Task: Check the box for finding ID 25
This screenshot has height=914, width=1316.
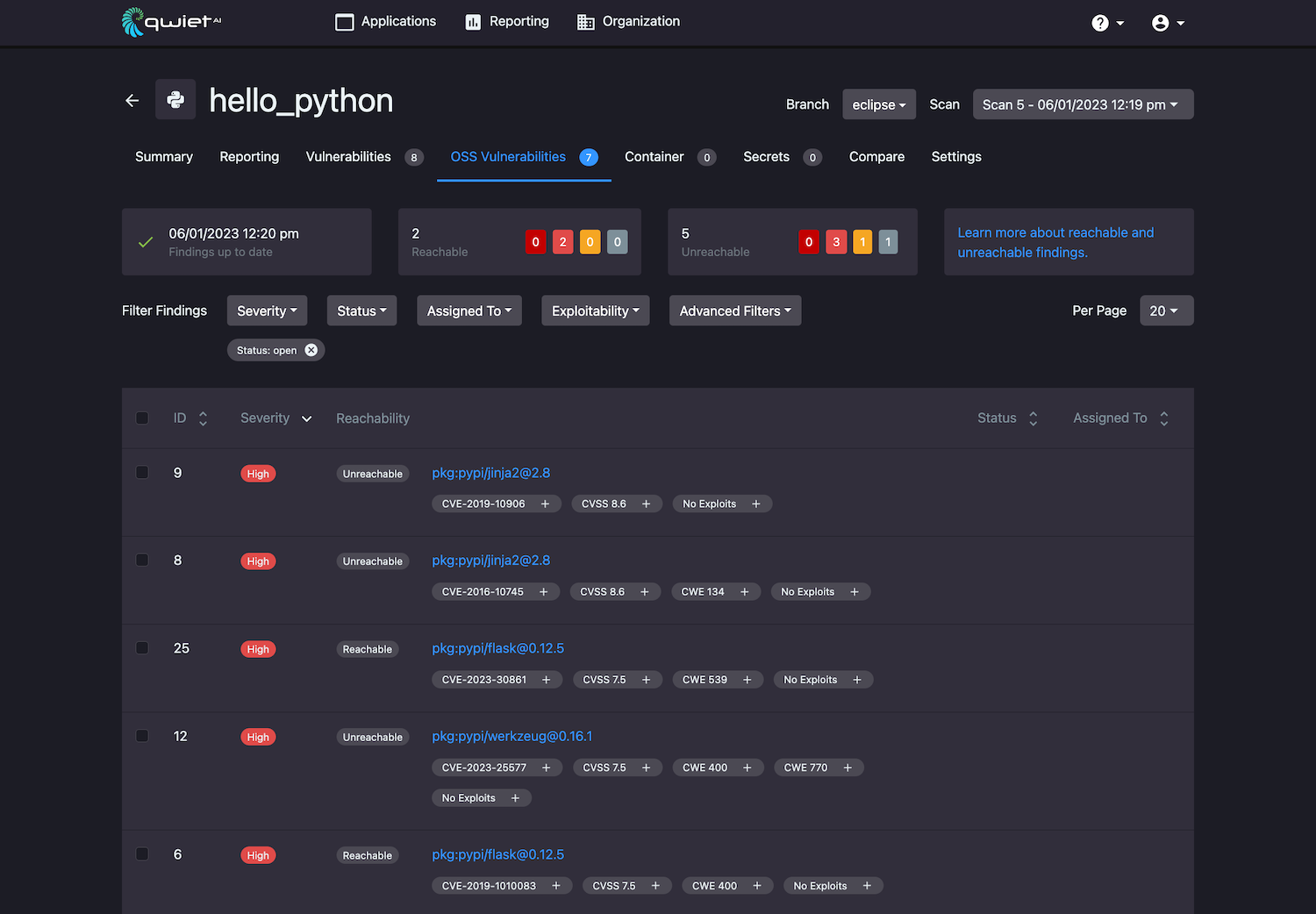Action: [x=142, y=647]
